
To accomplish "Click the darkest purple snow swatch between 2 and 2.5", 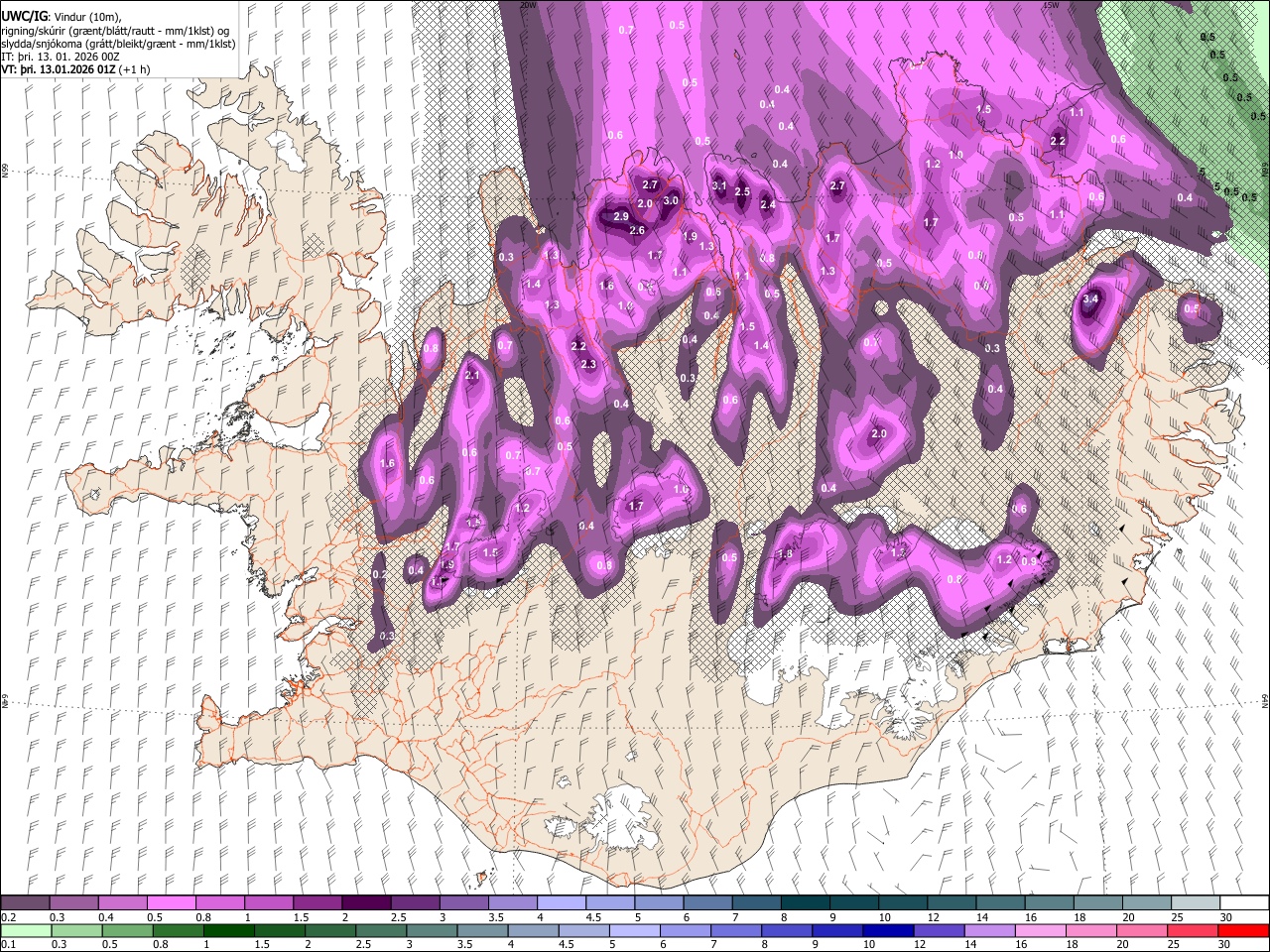I will (x=366, y=902).
